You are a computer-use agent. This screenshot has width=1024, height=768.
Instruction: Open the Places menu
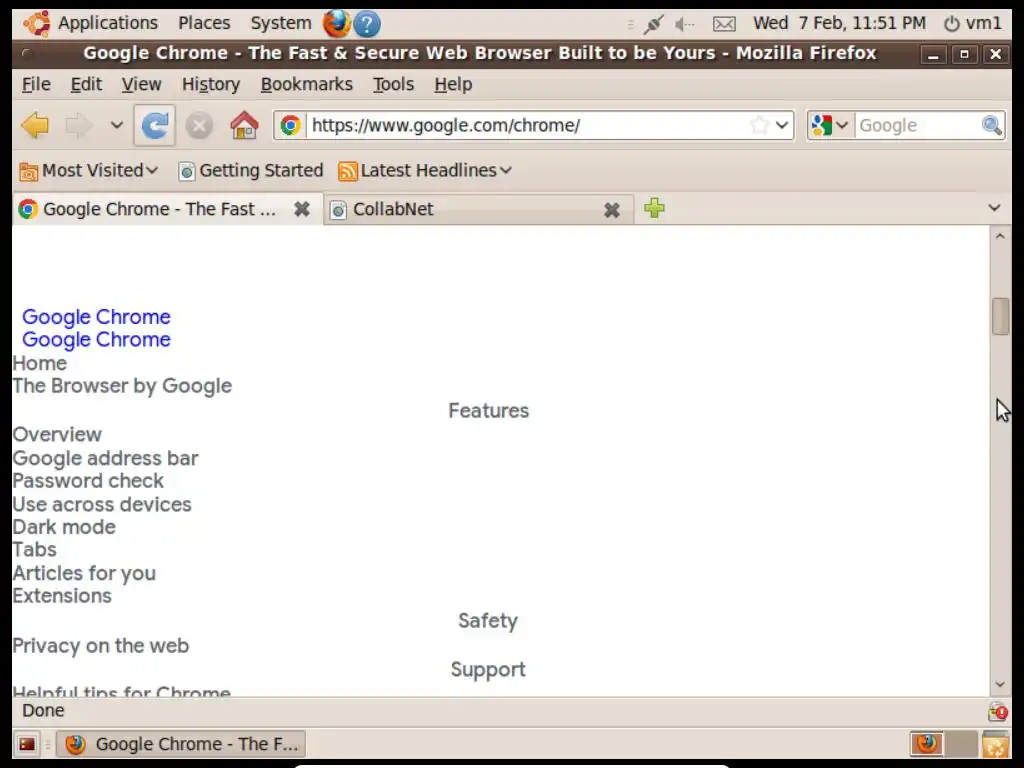click(x=204, y=23)
